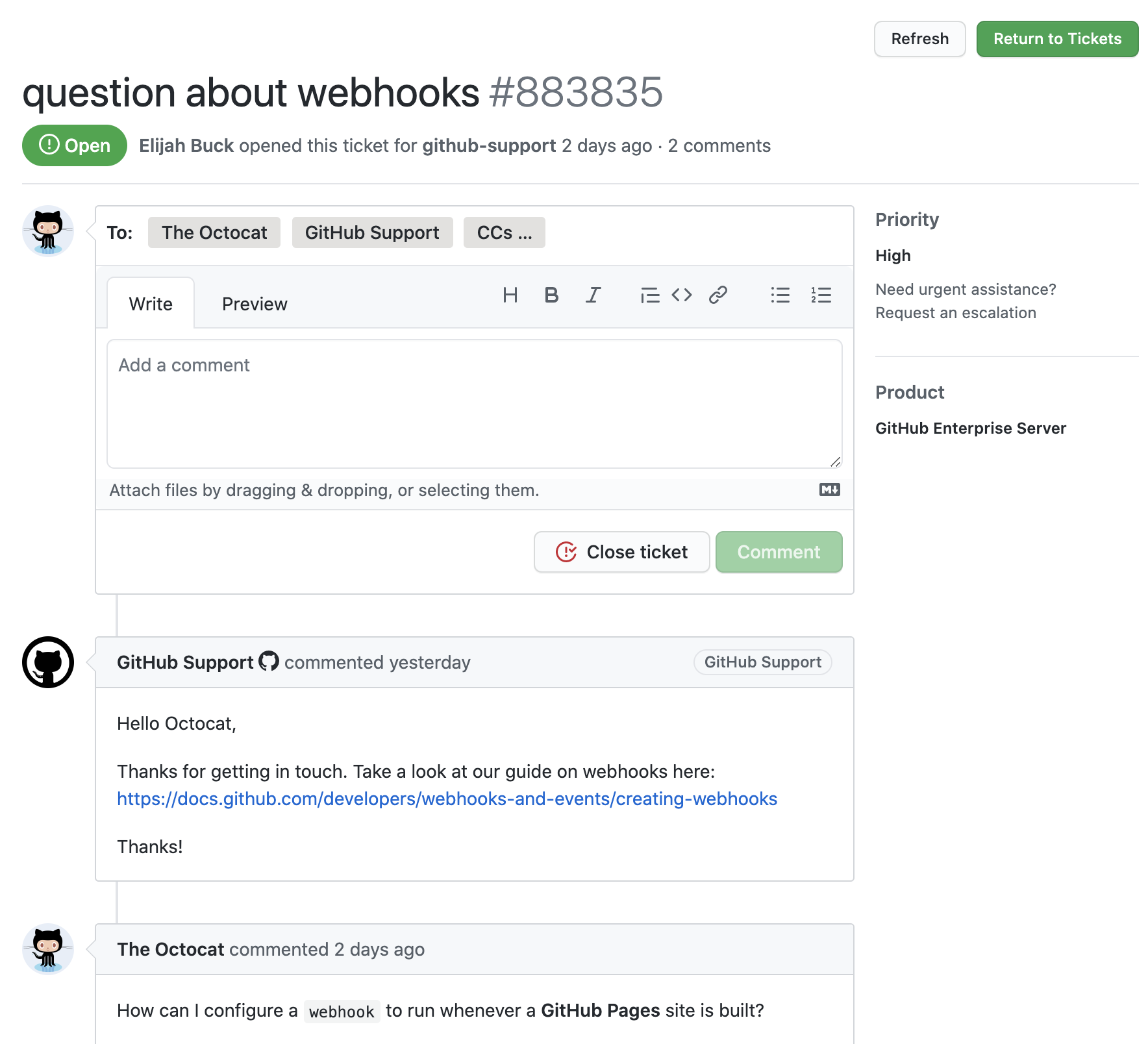Submit with the Comment button

779,552
